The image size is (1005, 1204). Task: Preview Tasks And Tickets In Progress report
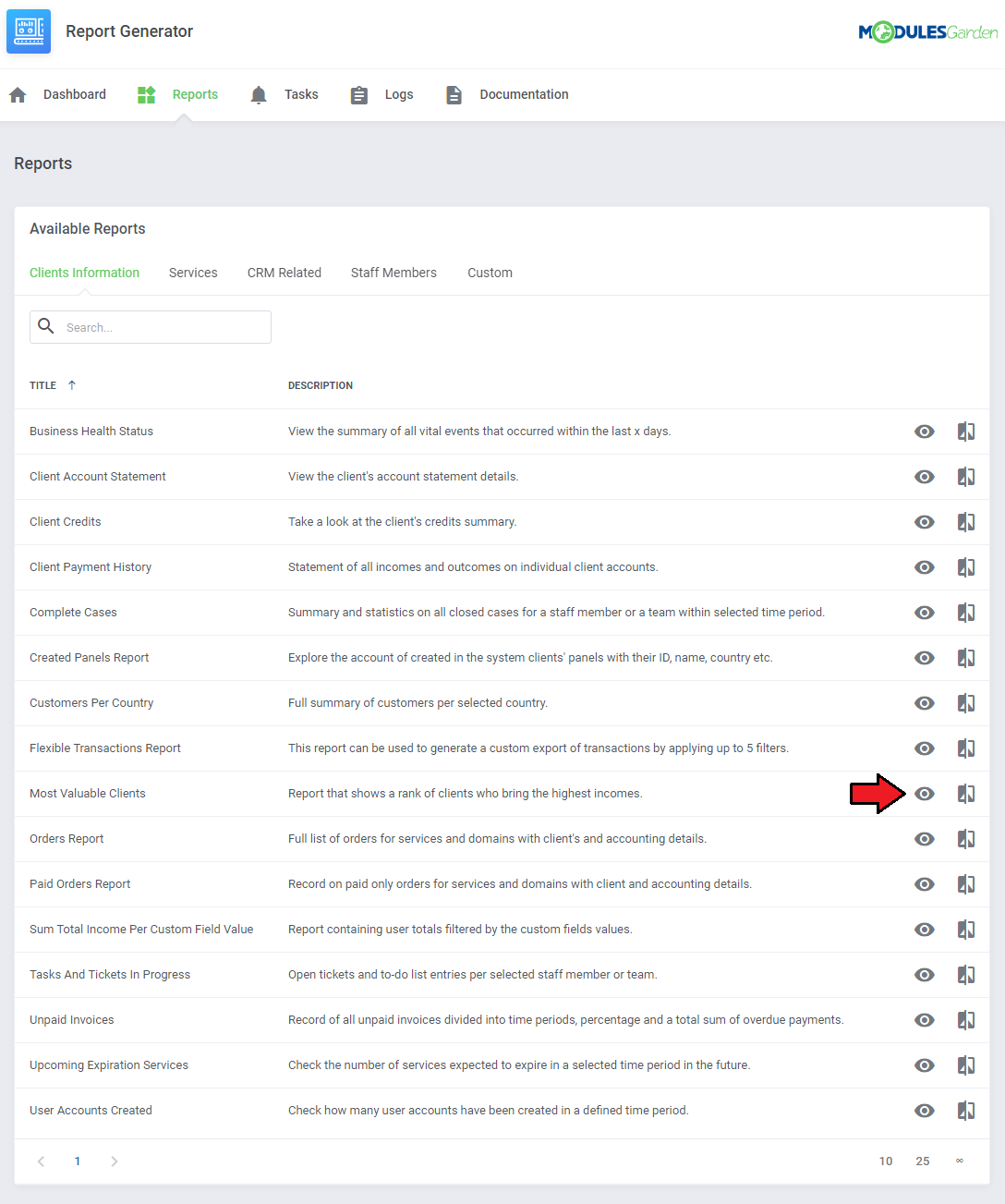point(925,975)
